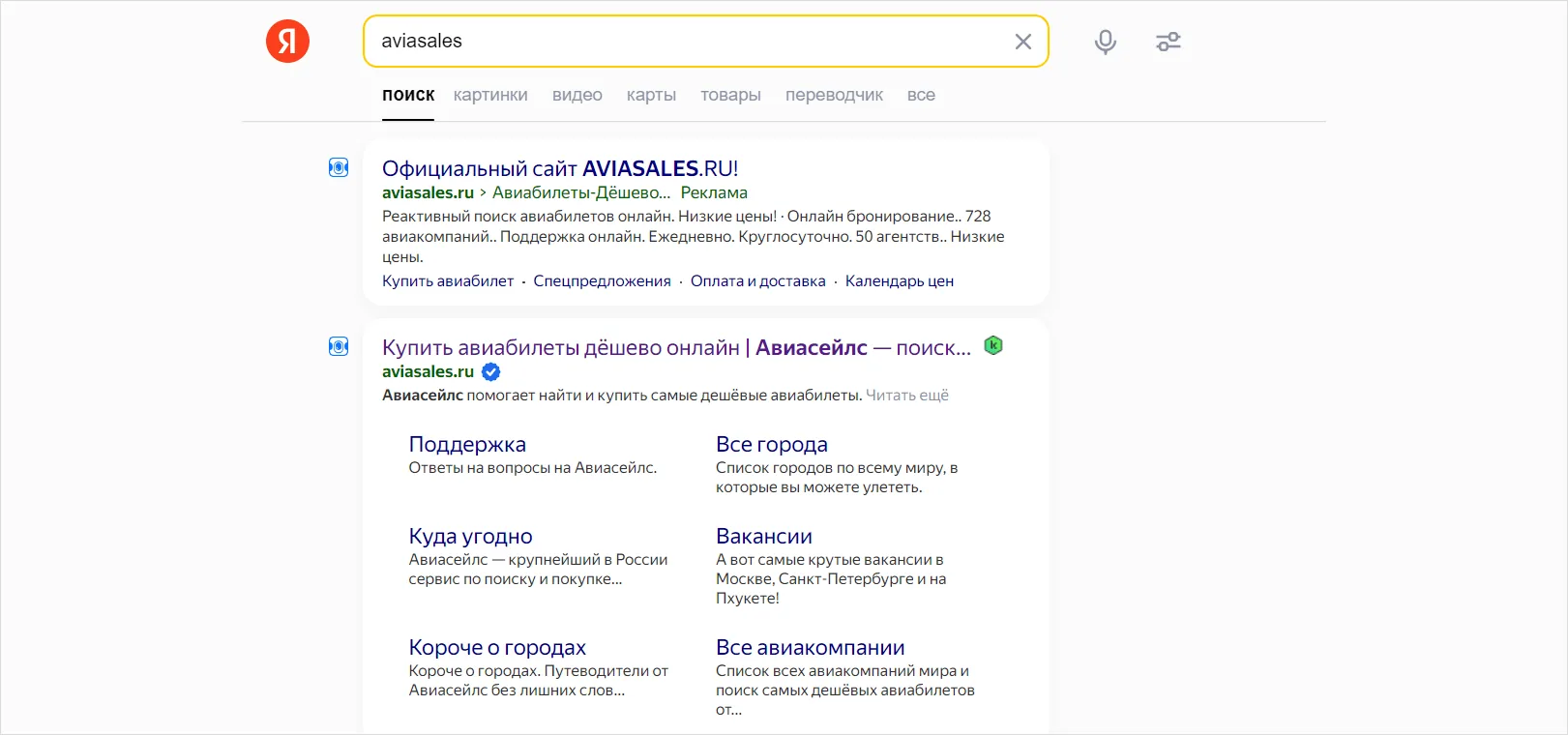The image size is (1568, 735).
Task: Open the Календарь цен sitelink
Action: pyautogui.click(x=900, y=281)
